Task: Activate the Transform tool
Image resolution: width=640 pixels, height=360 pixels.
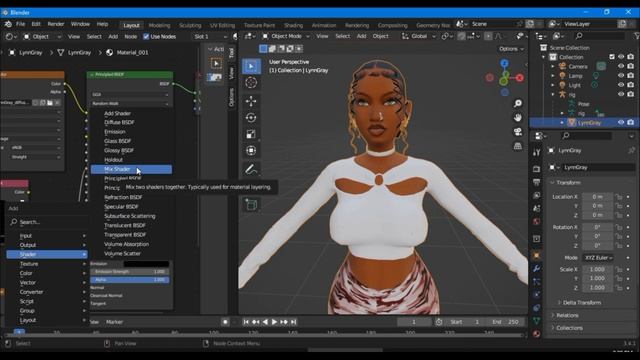Action: tap(251, 151)
